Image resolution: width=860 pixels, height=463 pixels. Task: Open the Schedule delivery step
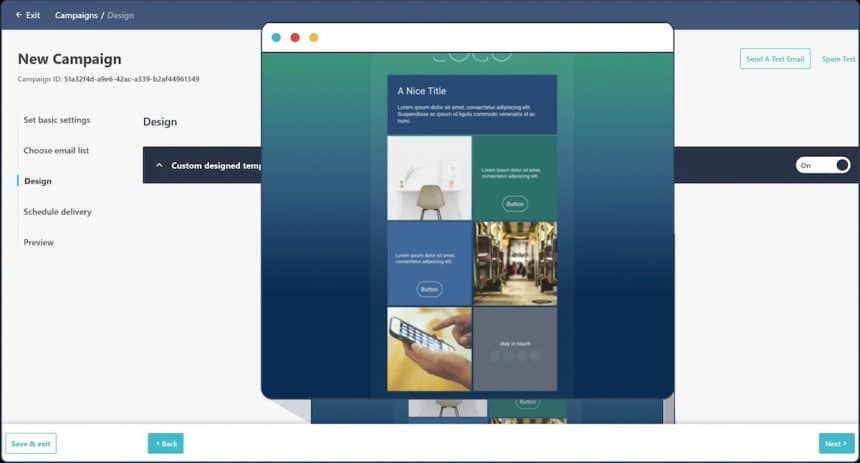[57, 212]
